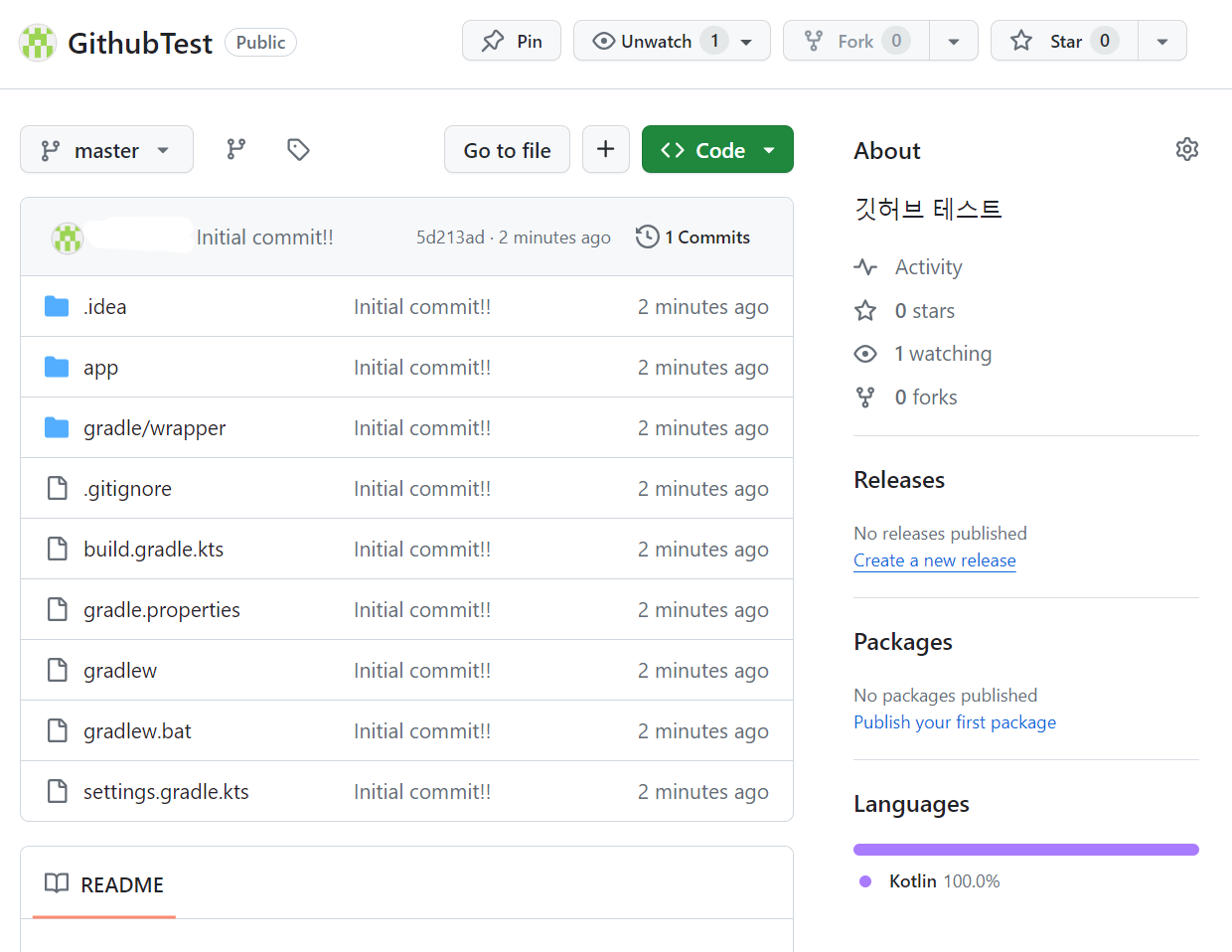Viewport: 1232px width, 952px height.
Task: Click the app folder icon
Action: [x=57, y=367]
